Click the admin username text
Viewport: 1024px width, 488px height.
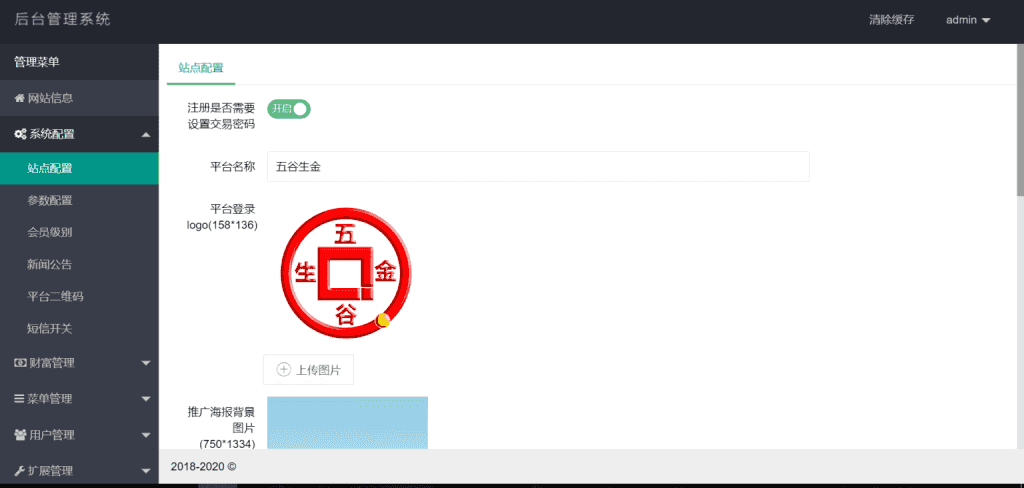961,20
